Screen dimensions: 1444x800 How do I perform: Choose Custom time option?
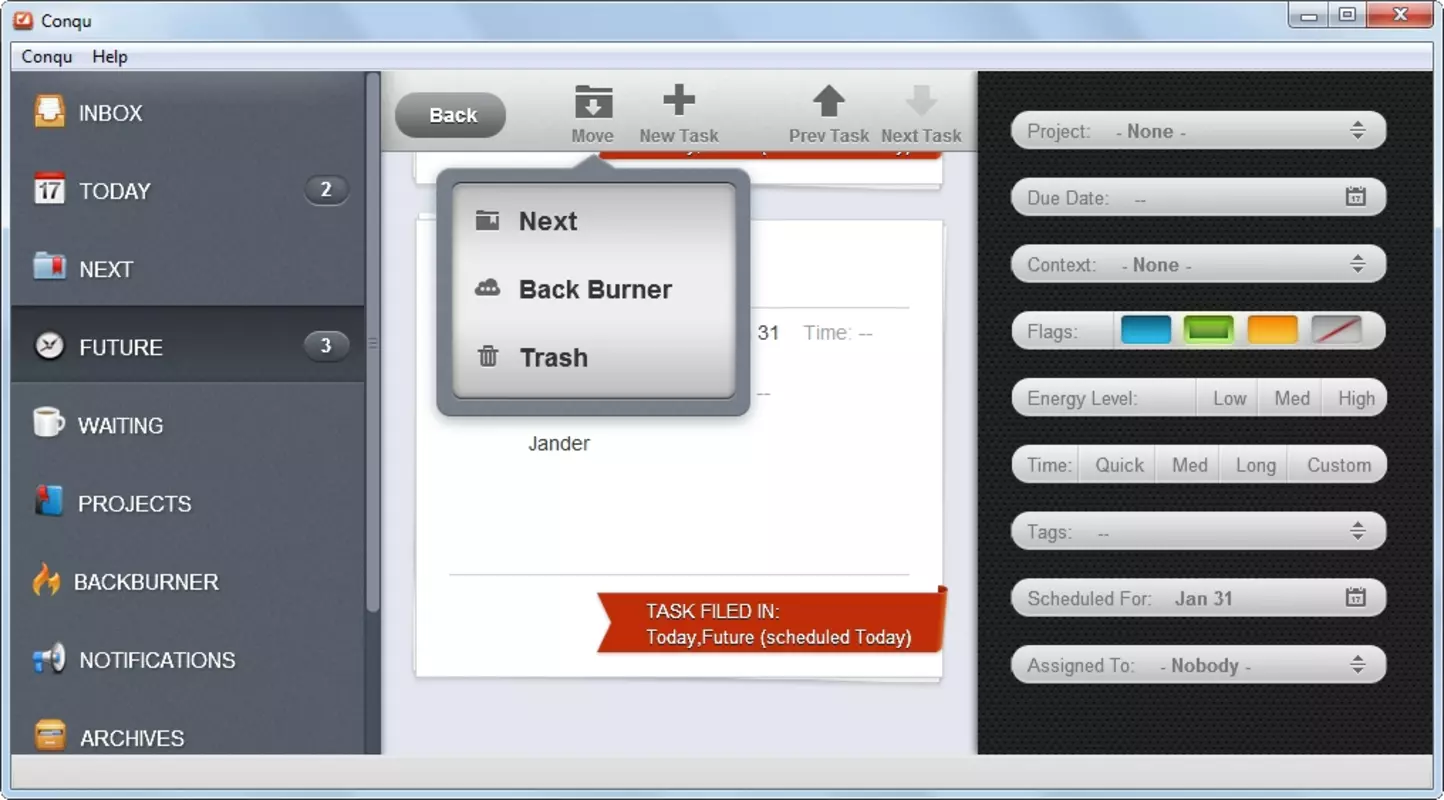point(1338,465)
